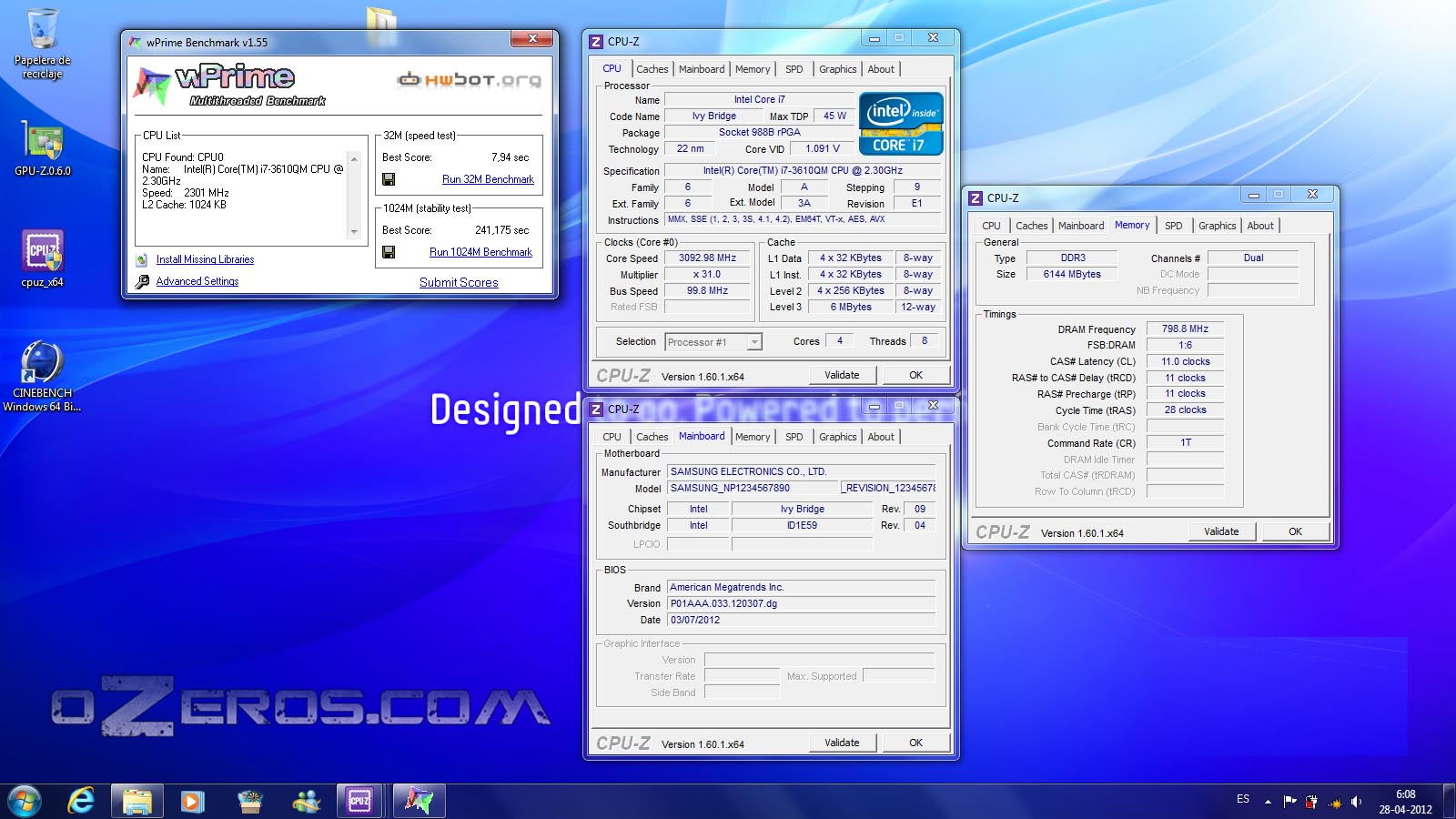Click the HWBOT.org logo in wPrime
This screenshot has width=1456, height=819.
[x=470, y=79]
